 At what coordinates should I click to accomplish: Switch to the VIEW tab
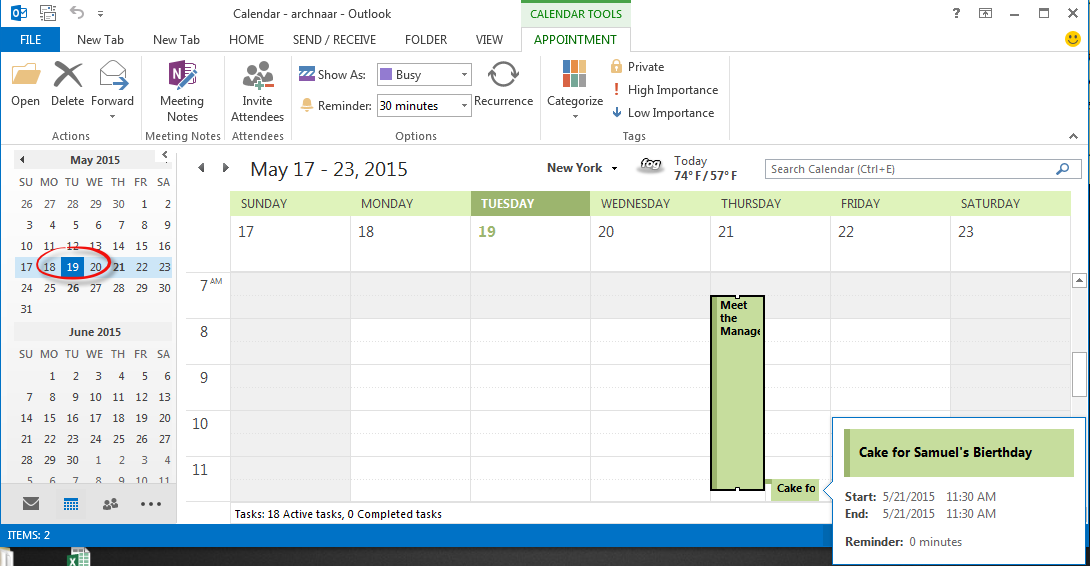pyautogui.click(x=489, y=40)
